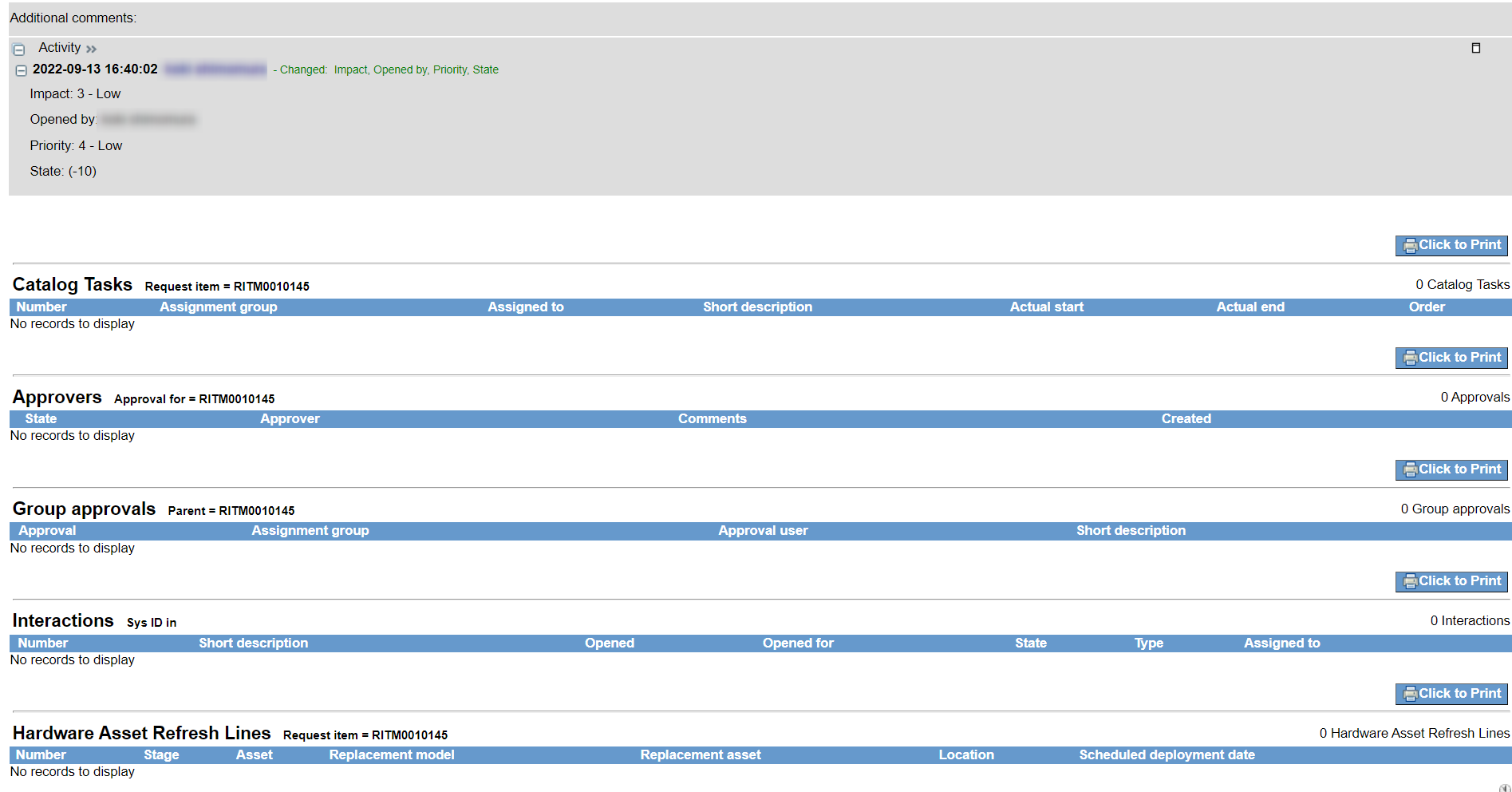This screenshot has height=792, width=1512.
Task: Click Approvers State column header
Action: click(41, 418)
